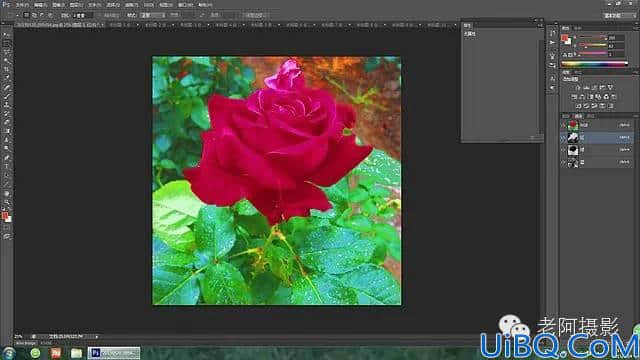The width and height of the screenshot is (640, 360).
Task: Select the Eyedropper tool
Action: click(7, 78)
